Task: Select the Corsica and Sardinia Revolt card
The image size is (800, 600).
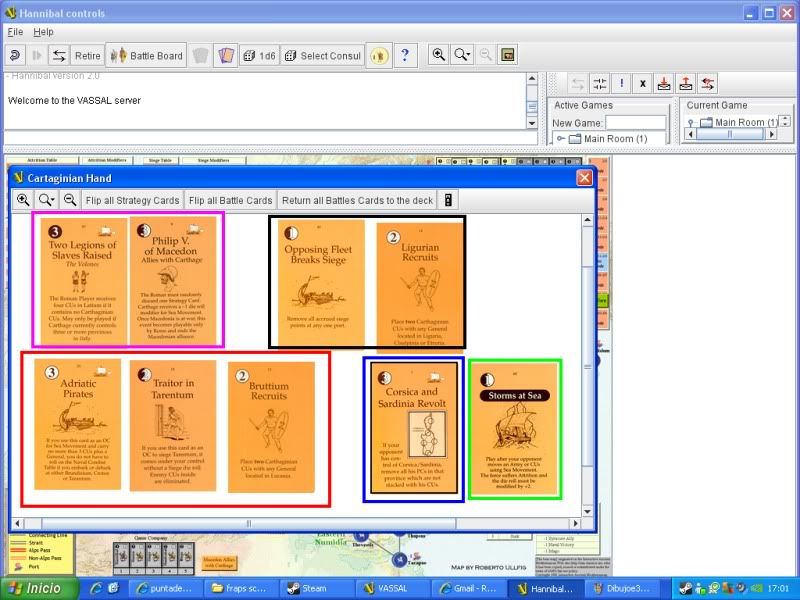Action: (x=414, y=428)
